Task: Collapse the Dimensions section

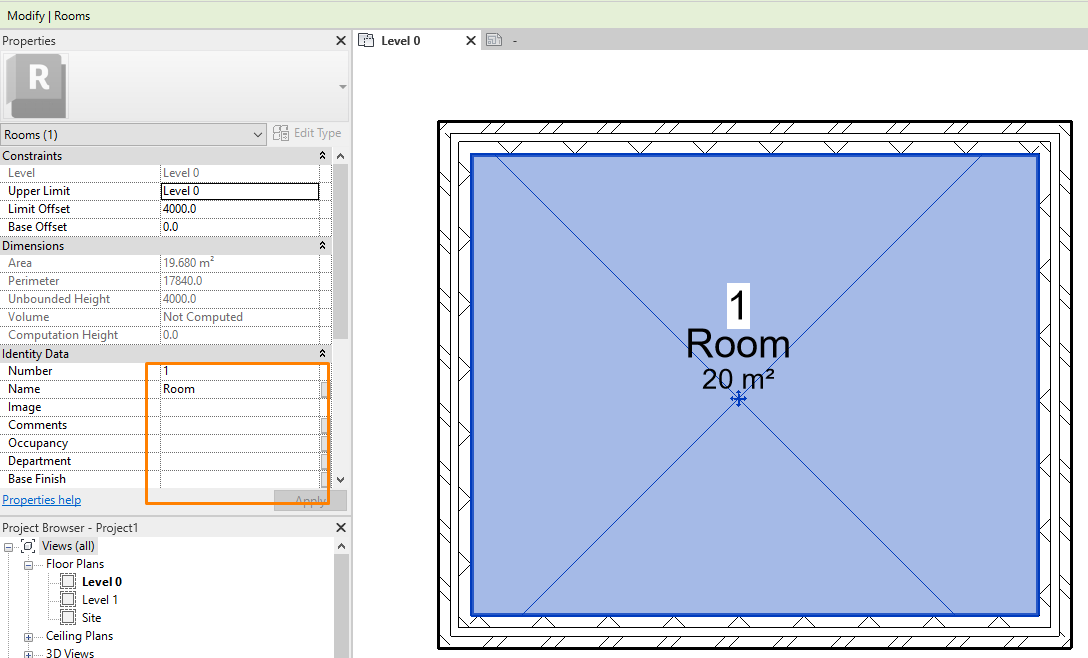Action: click(x=322, y=245)
